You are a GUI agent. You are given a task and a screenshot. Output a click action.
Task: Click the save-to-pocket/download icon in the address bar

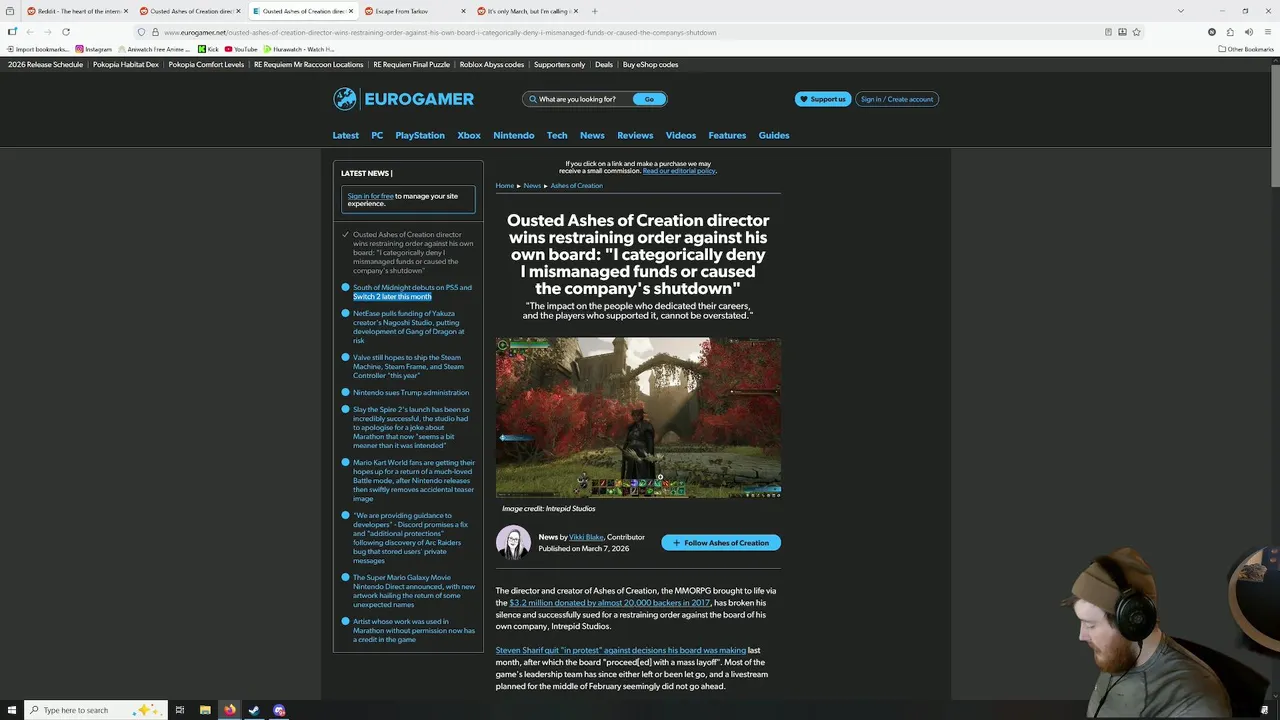pyautogui.click(x=1122, y=32)
